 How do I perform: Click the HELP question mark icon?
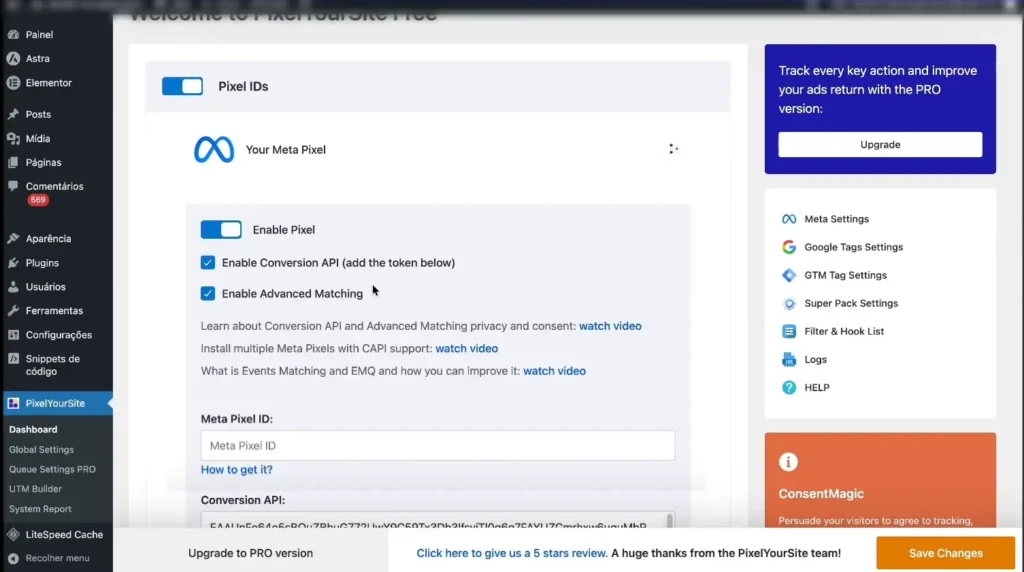[x=789, y=387]
